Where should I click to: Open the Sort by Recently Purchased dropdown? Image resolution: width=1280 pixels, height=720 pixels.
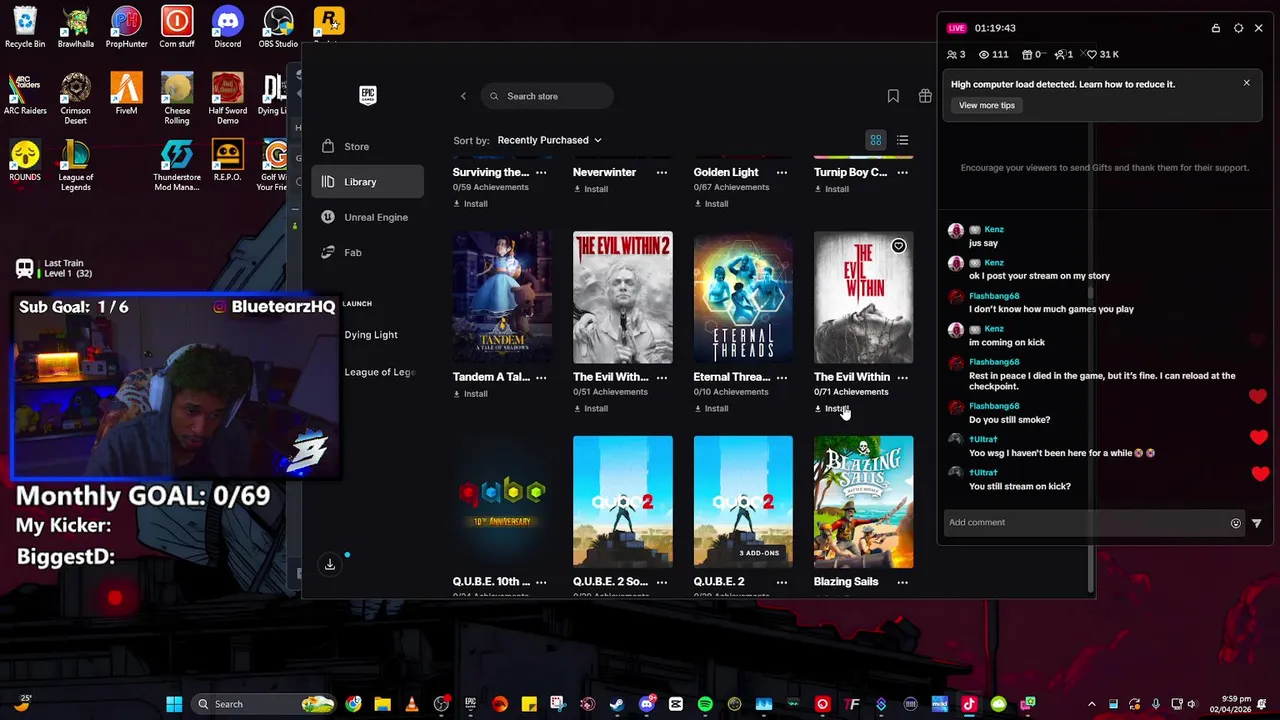tap(549, 140)
